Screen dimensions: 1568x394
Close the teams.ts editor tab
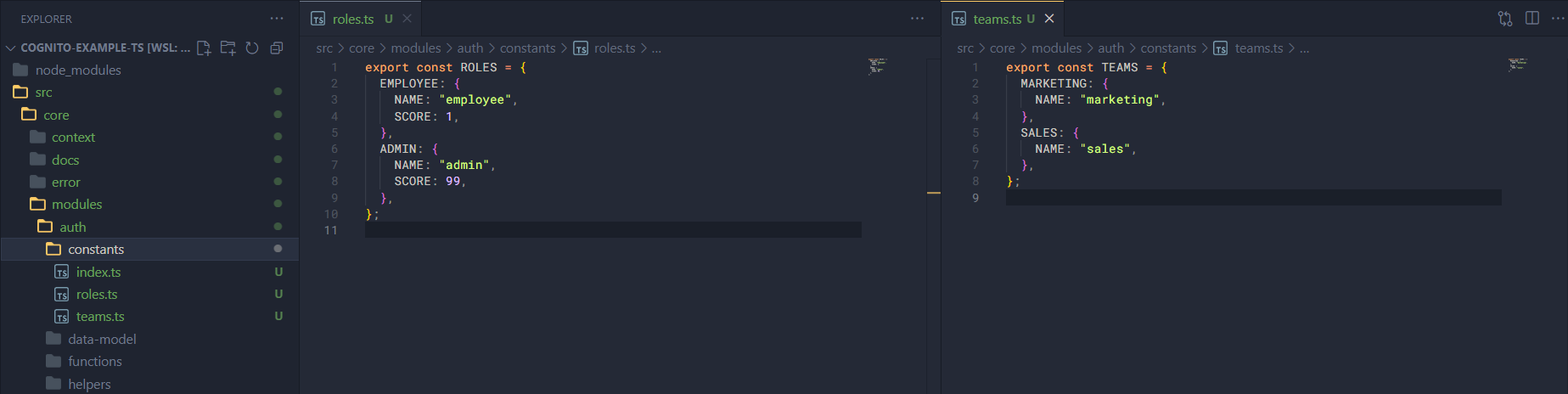pyautogui.click(x=1049, y=19)
